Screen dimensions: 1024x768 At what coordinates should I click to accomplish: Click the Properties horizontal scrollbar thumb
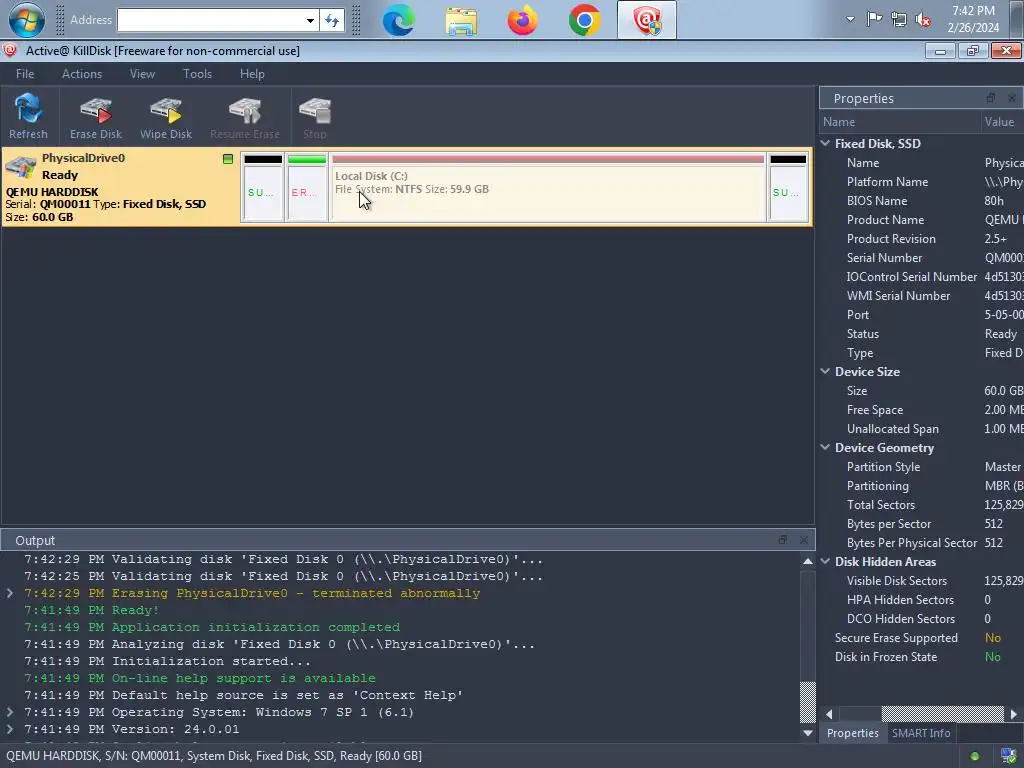point(942,714)
